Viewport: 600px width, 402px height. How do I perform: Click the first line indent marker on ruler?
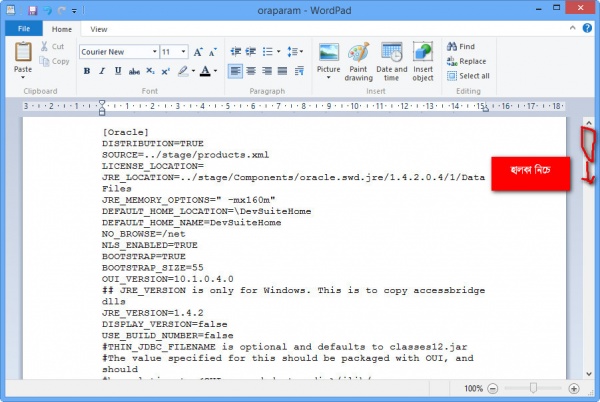pyautogui.click(x=102, y=103)
